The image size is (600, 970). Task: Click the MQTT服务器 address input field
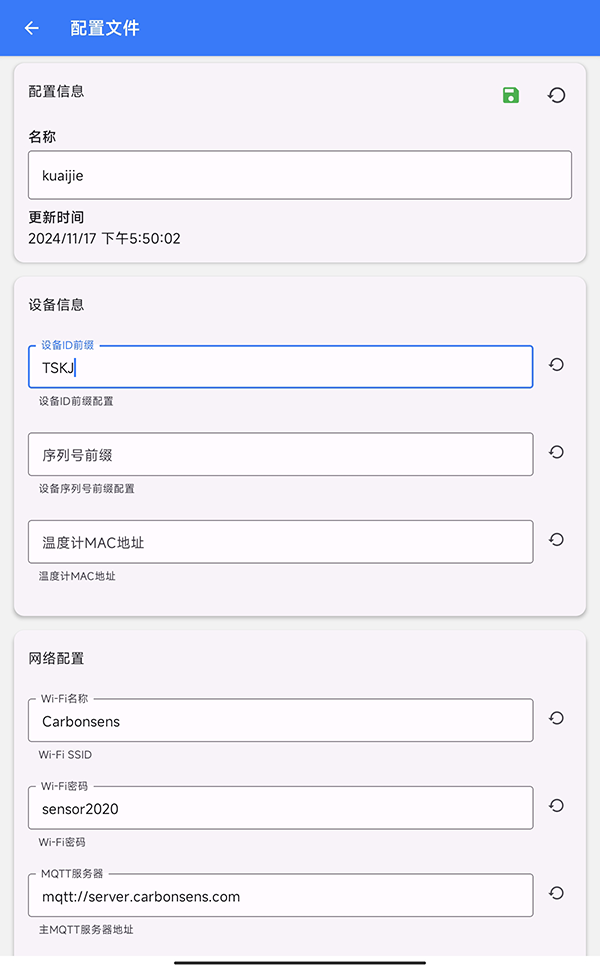280,894
